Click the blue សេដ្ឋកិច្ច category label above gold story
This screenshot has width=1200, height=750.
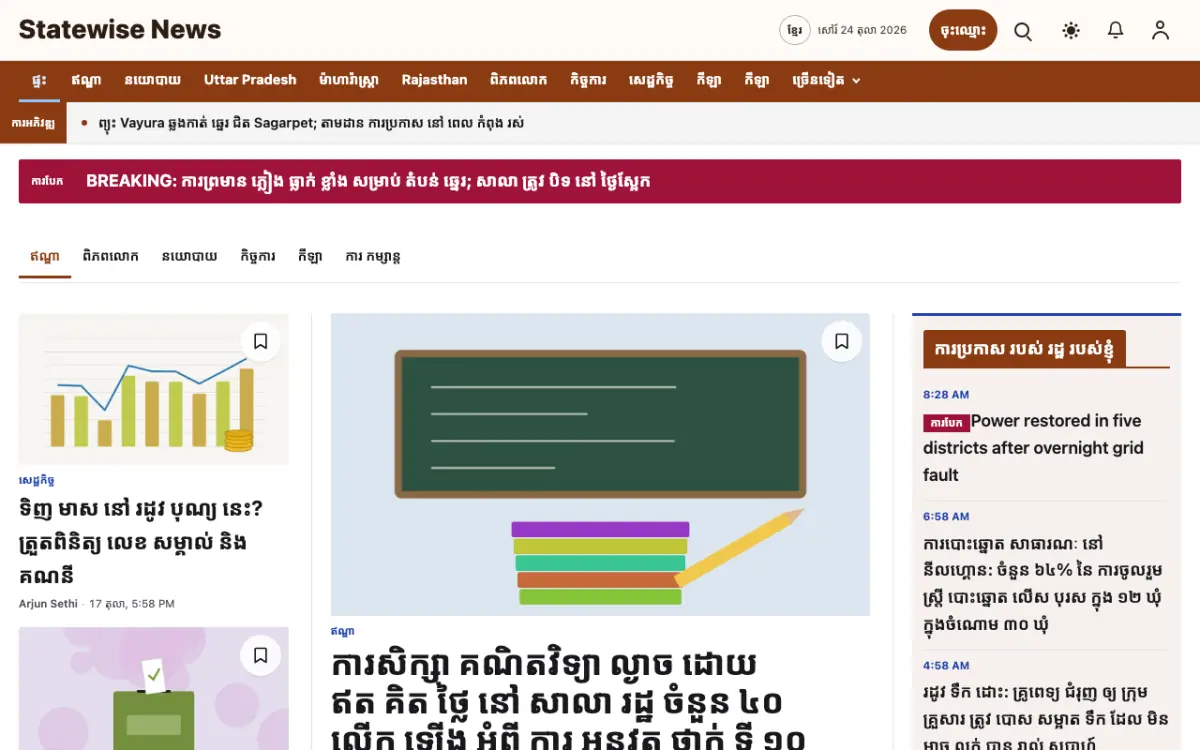37,480
